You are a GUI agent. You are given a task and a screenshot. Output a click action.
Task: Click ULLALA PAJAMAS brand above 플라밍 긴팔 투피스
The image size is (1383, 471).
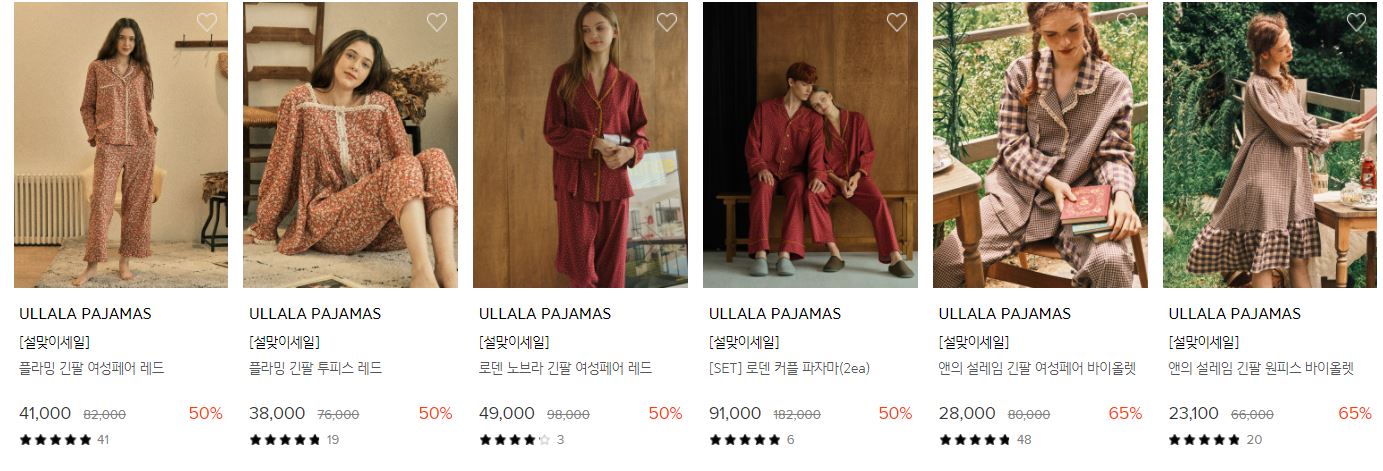315,314
